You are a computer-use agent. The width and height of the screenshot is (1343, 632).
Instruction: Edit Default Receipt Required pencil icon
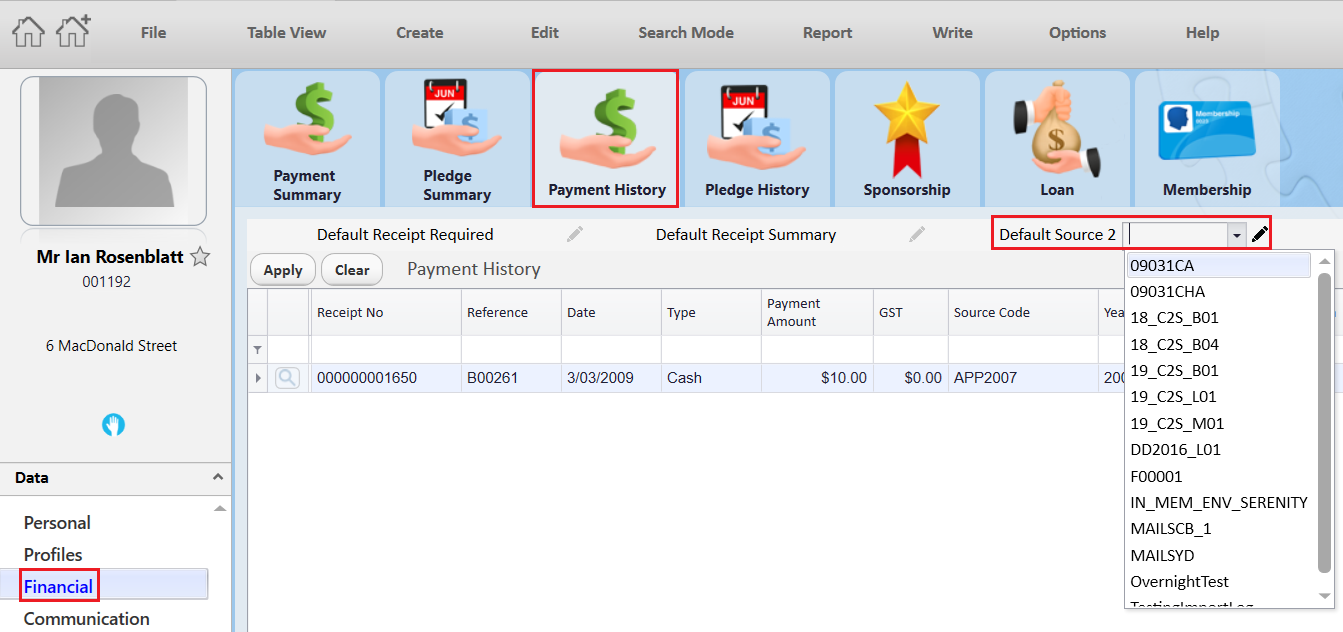click(x=575, y=234)
